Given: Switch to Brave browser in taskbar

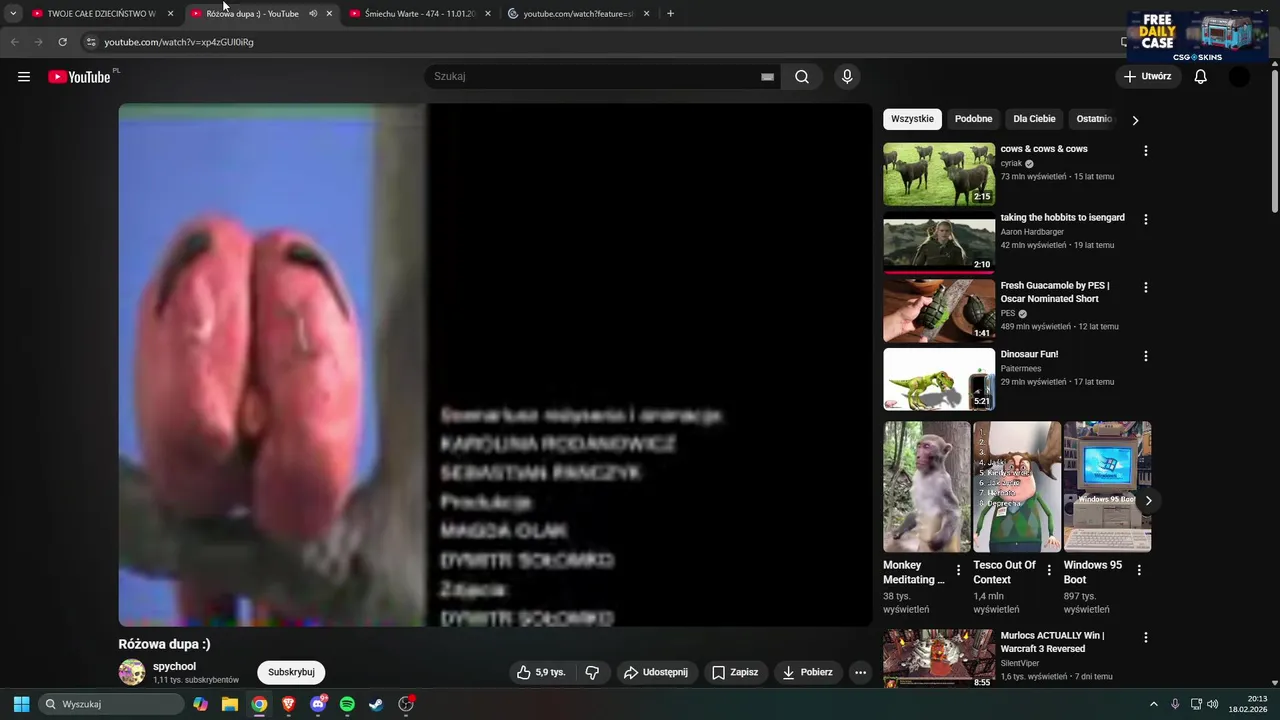Looking at the screenshot, I should tap(288, 704).
